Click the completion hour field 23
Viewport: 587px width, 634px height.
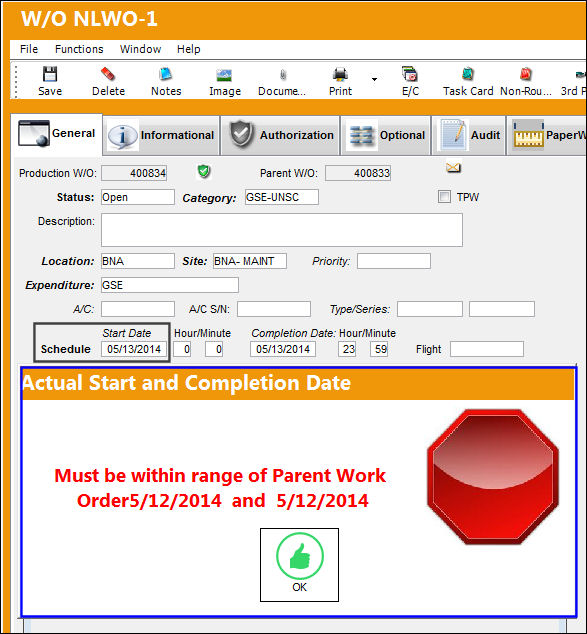pyautogui.click(x=347, y=349)
